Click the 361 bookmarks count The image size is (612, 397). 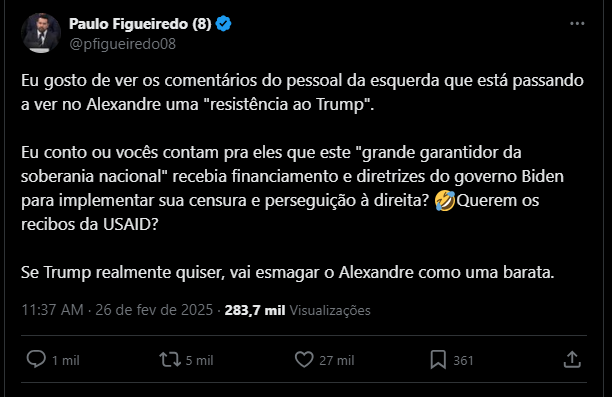coord(463,360)
